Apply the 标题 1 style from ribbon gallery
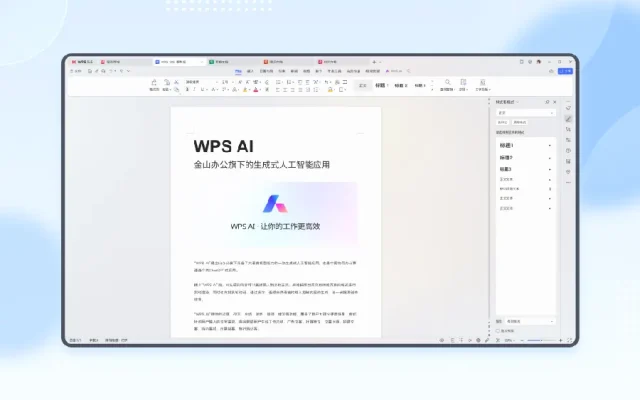This screenshot has width=640, height=400. tap(382, 85)
